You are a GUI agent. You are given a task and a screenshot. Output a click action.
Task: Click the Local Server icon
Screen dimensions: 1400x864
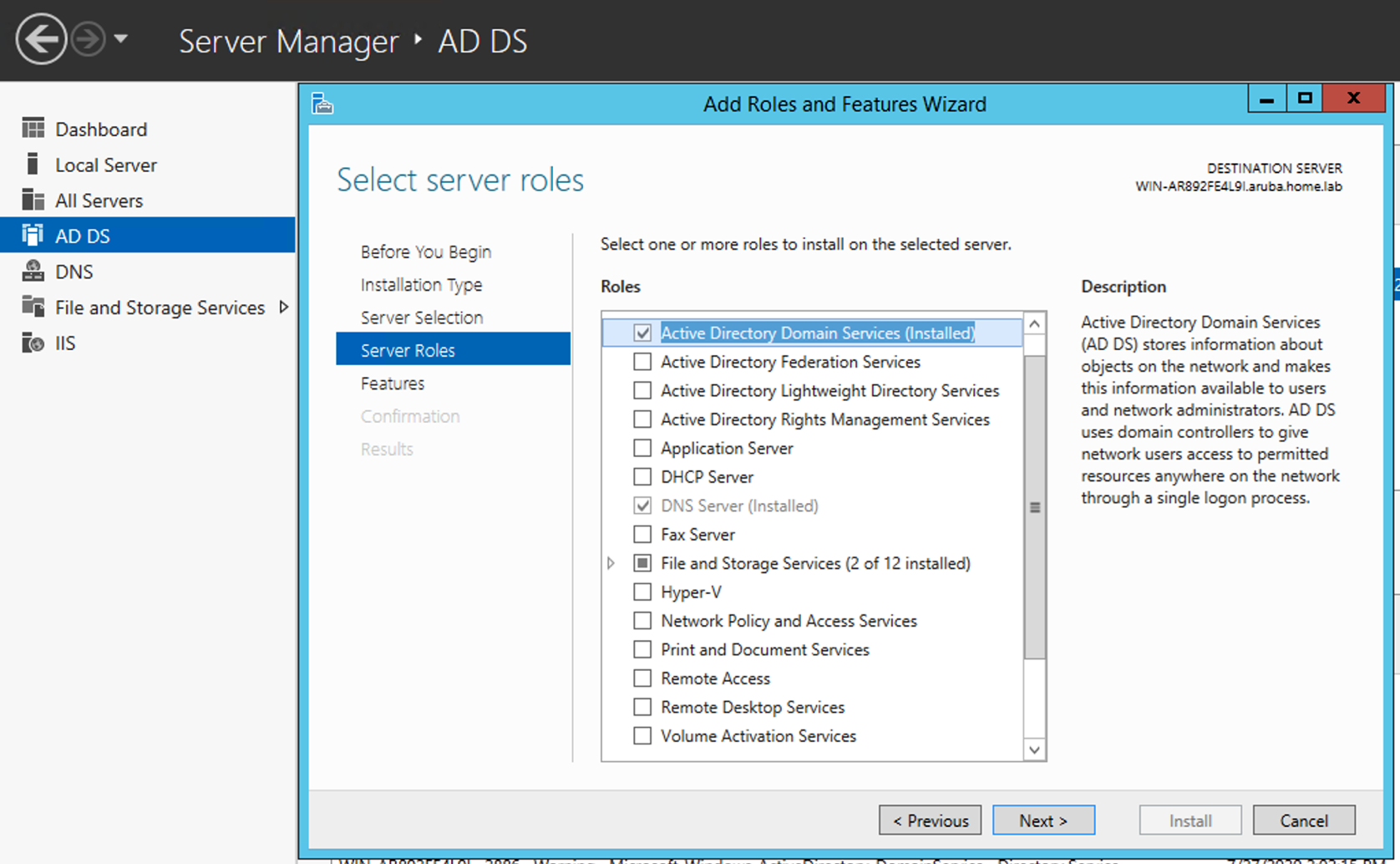click(x=33, y=164)
